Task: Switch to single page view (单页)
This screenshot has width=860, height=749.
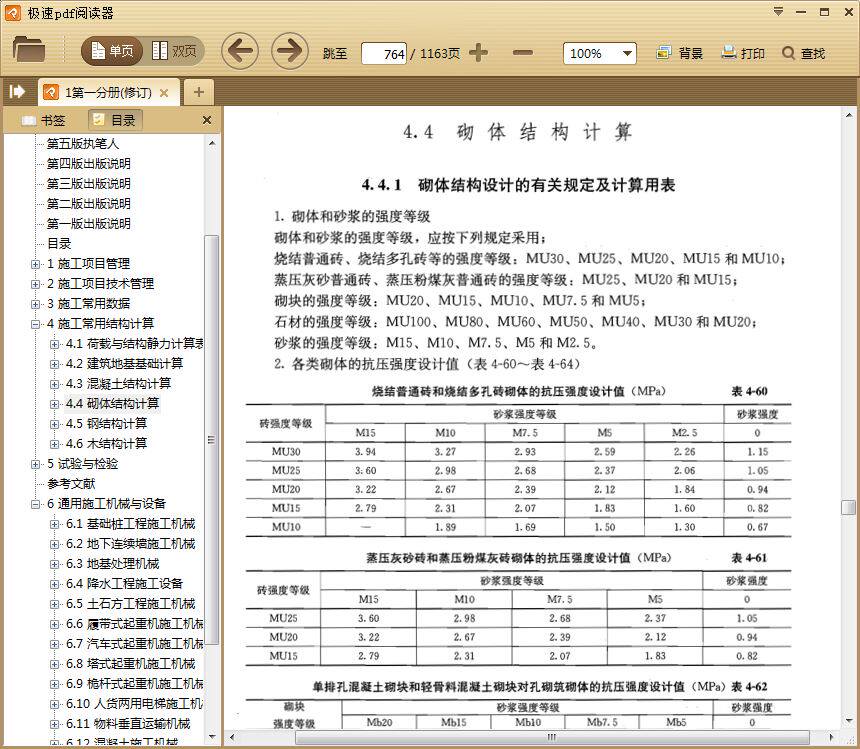Action: coord(112,52)
